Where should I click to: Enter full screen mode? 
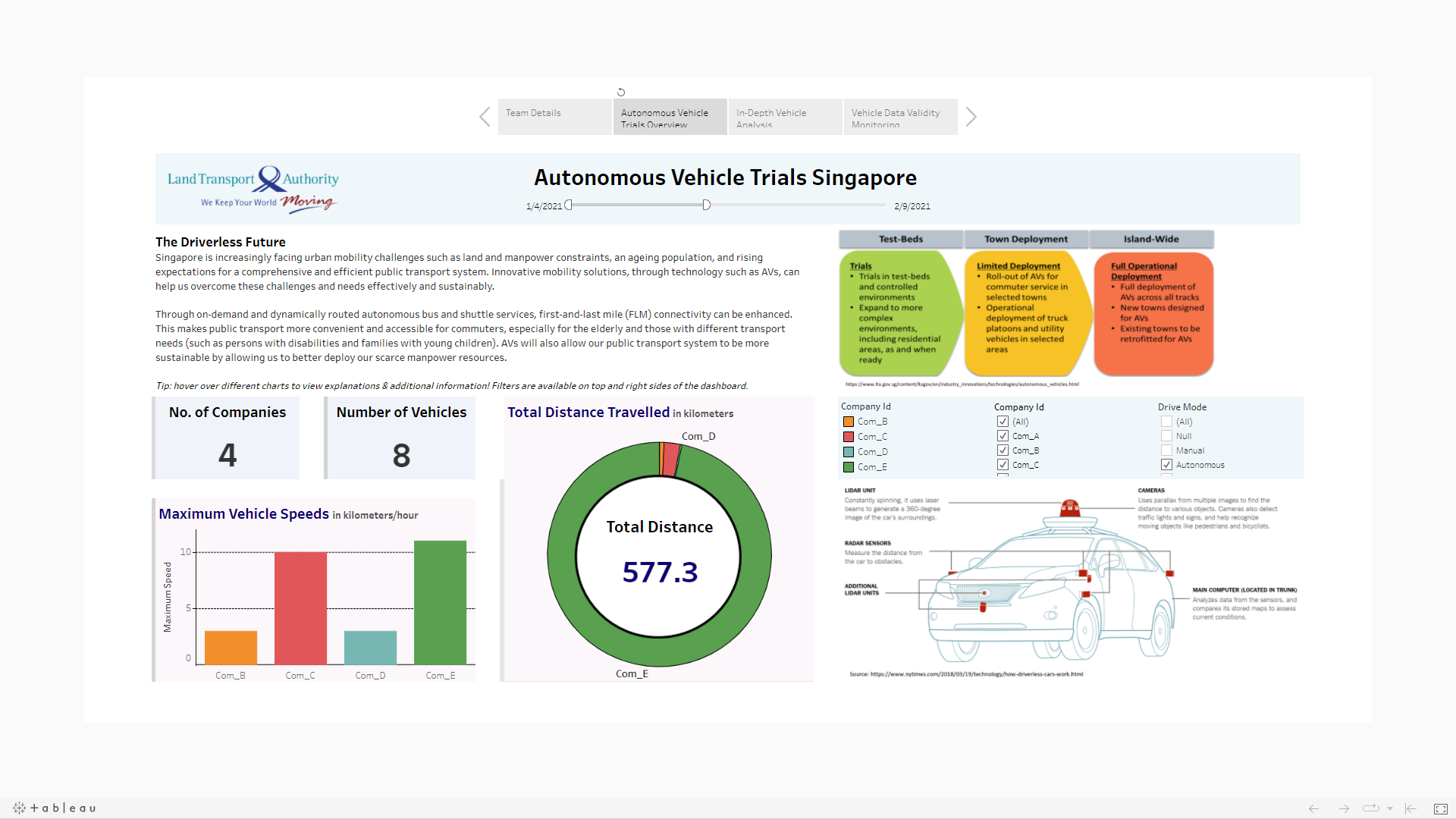coord(1441,809)
